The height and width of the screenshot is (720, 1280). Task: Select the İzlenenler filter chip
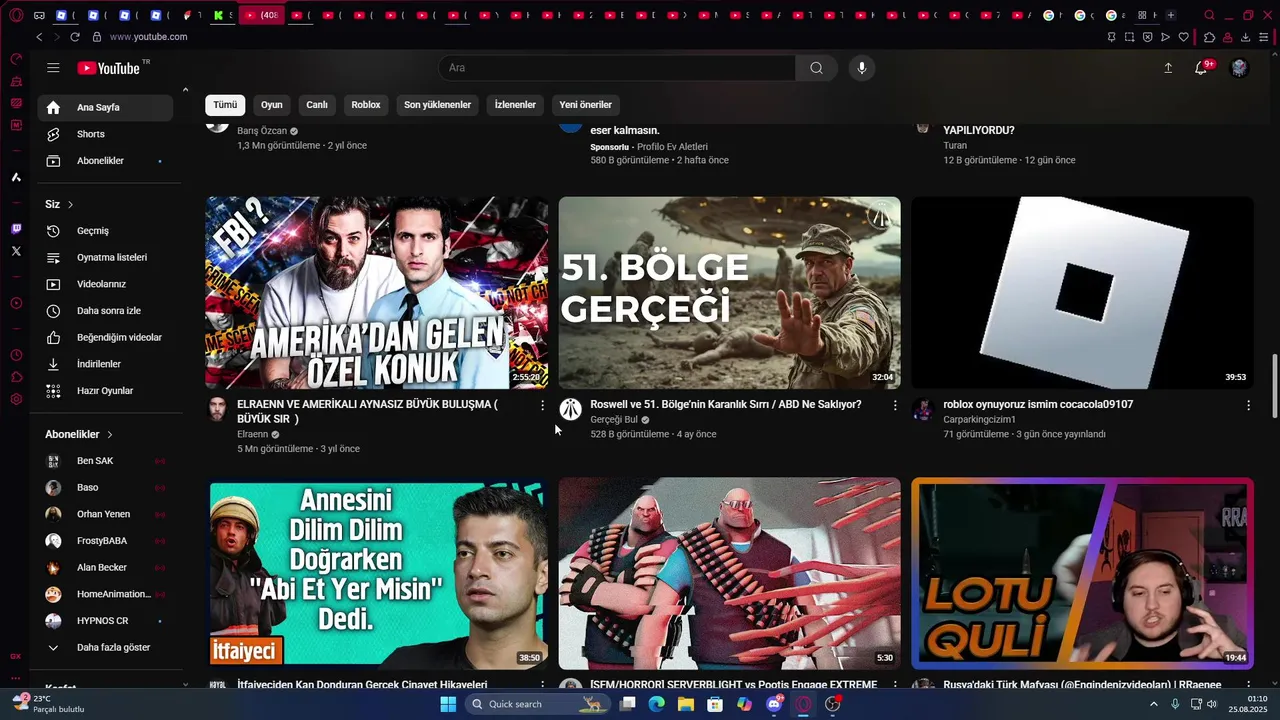(515, 105)
